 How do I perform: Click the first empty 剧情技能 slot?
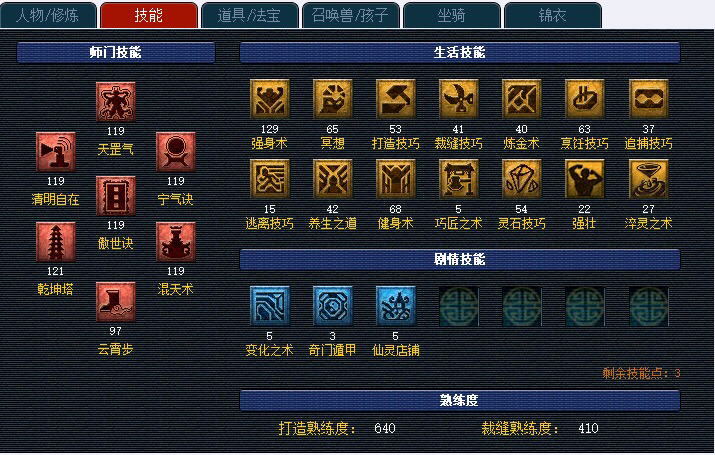(459, 306)
